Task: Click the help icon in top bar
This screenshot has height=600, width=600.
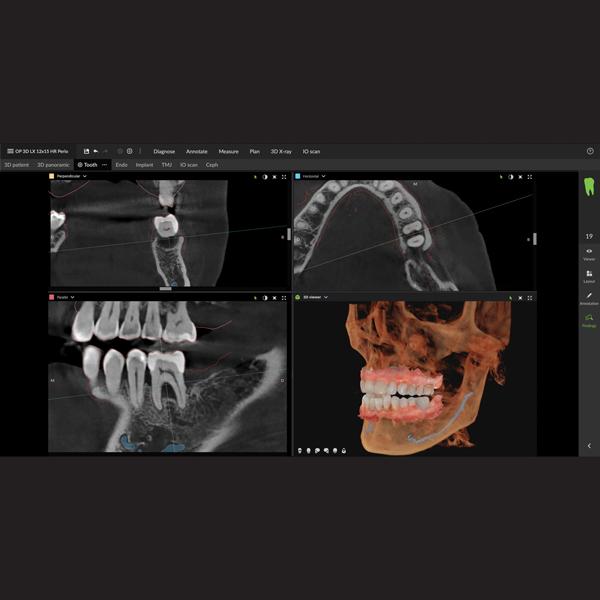Action: coord(590,151)
